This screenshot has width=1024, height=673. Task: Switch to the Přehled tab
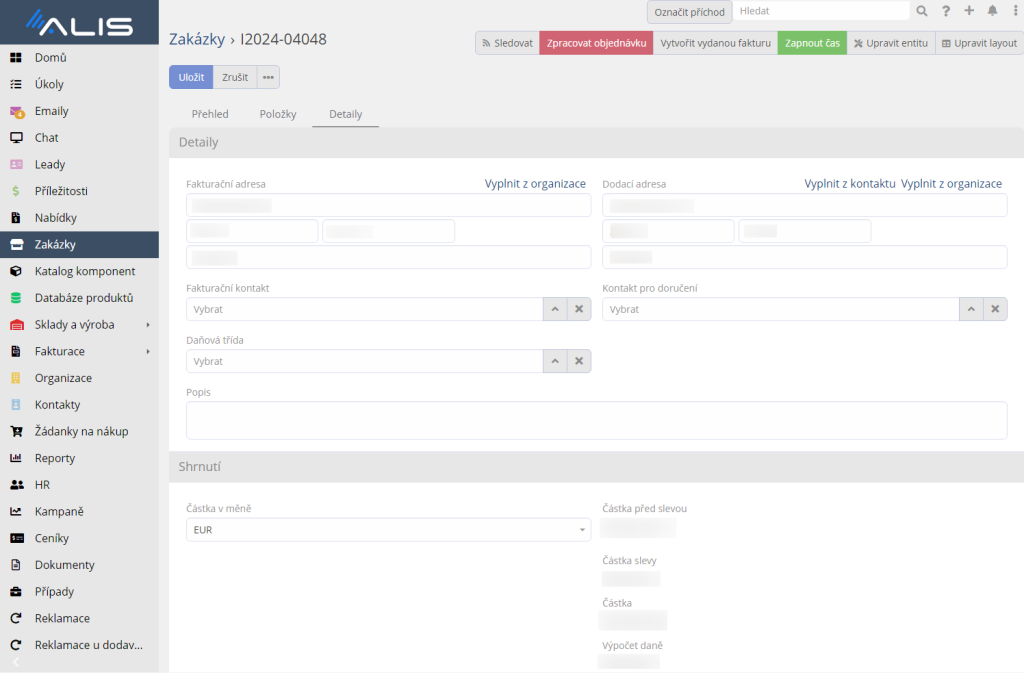pos(210,114)
